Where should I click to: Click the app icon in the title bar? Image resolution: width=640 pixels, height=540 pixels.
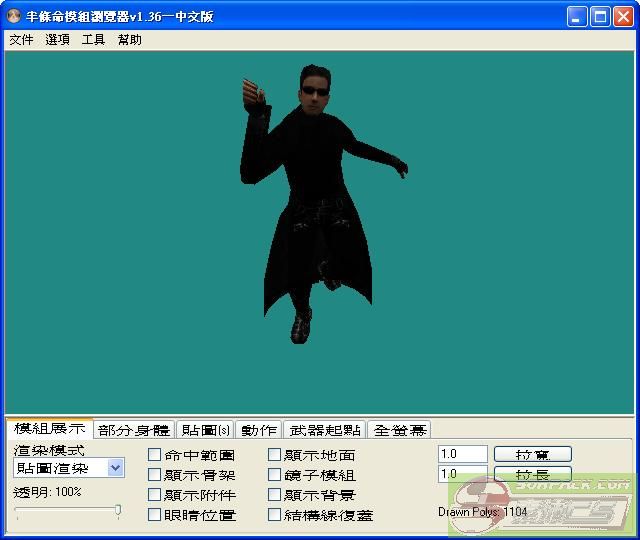pos(14,16)
